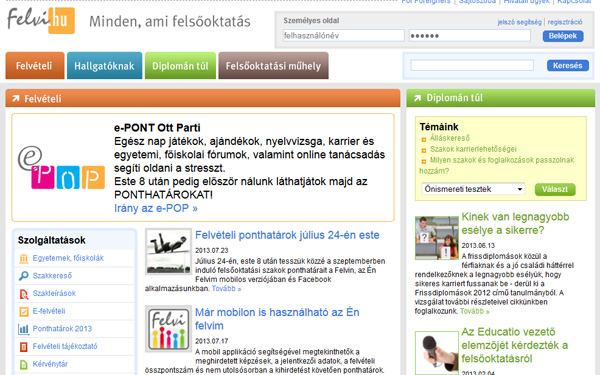Click the Kérvénytár green document icon
Image resolution: width=600 pixels, height=375 pixels.
tap(24, 364)
